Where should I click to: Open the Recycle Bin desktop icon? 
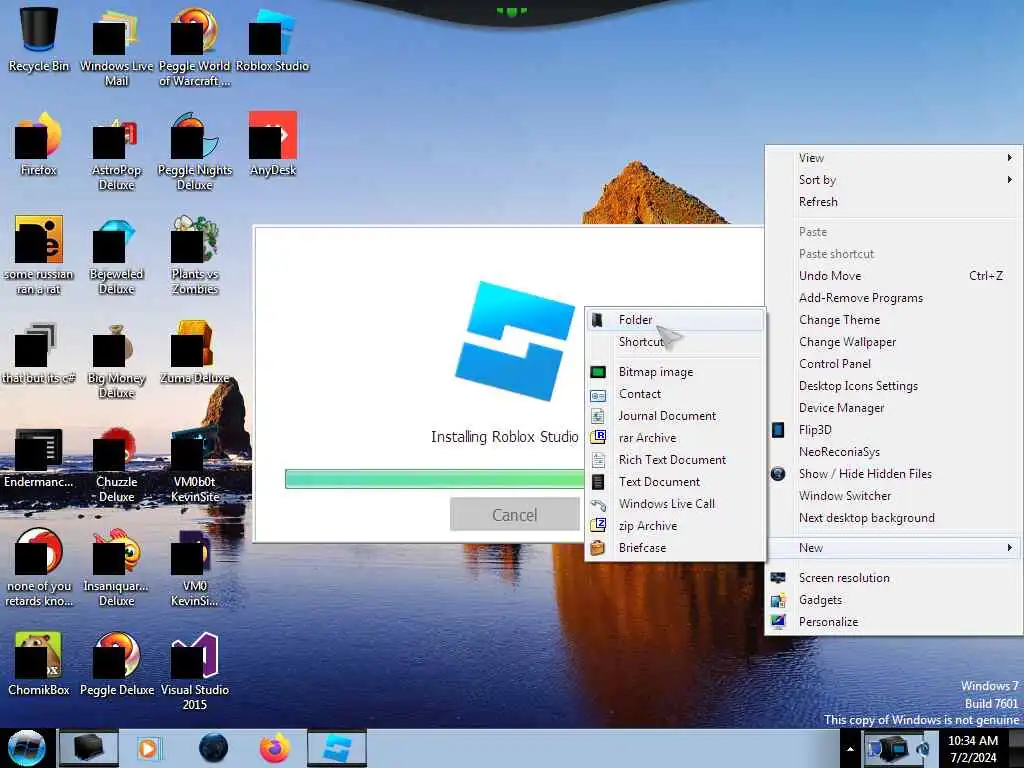click(x=39, y=39)
